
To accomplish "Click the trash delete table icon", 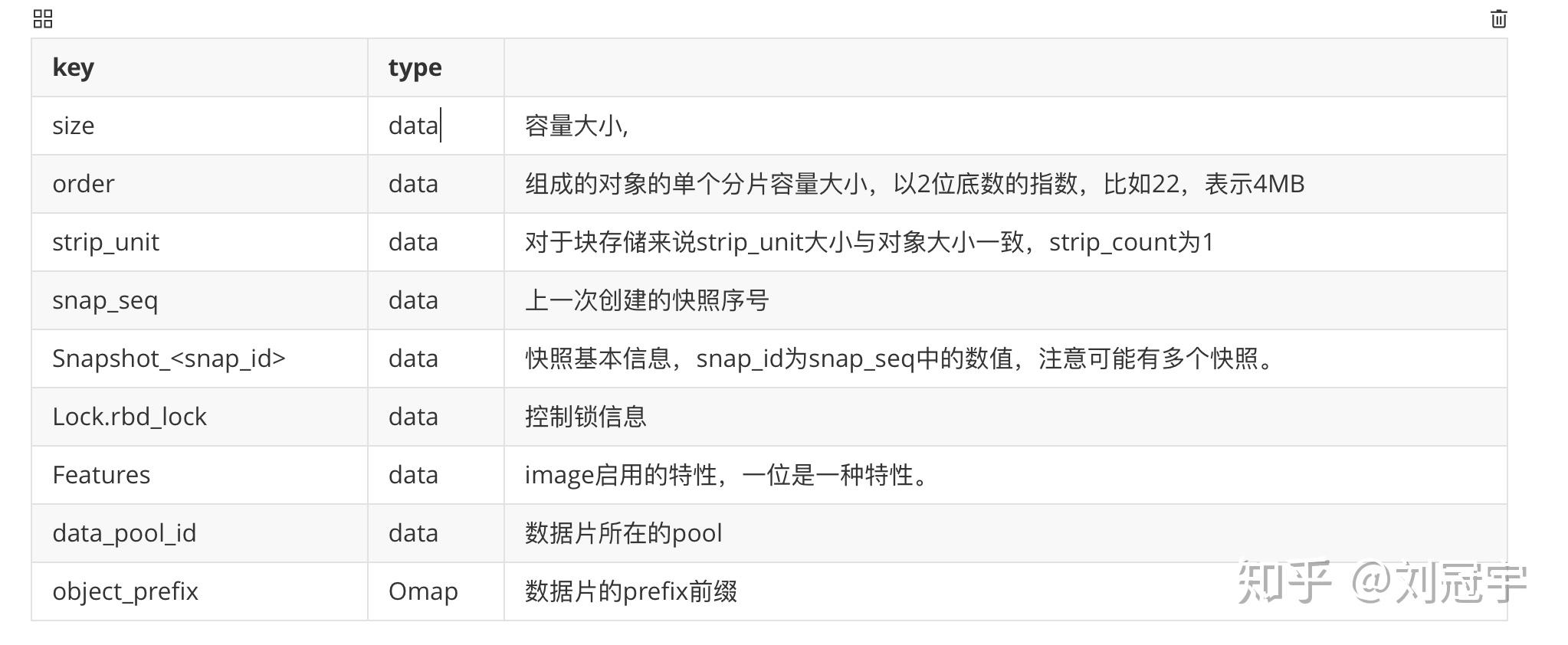I will click(x=1498, y=18).
